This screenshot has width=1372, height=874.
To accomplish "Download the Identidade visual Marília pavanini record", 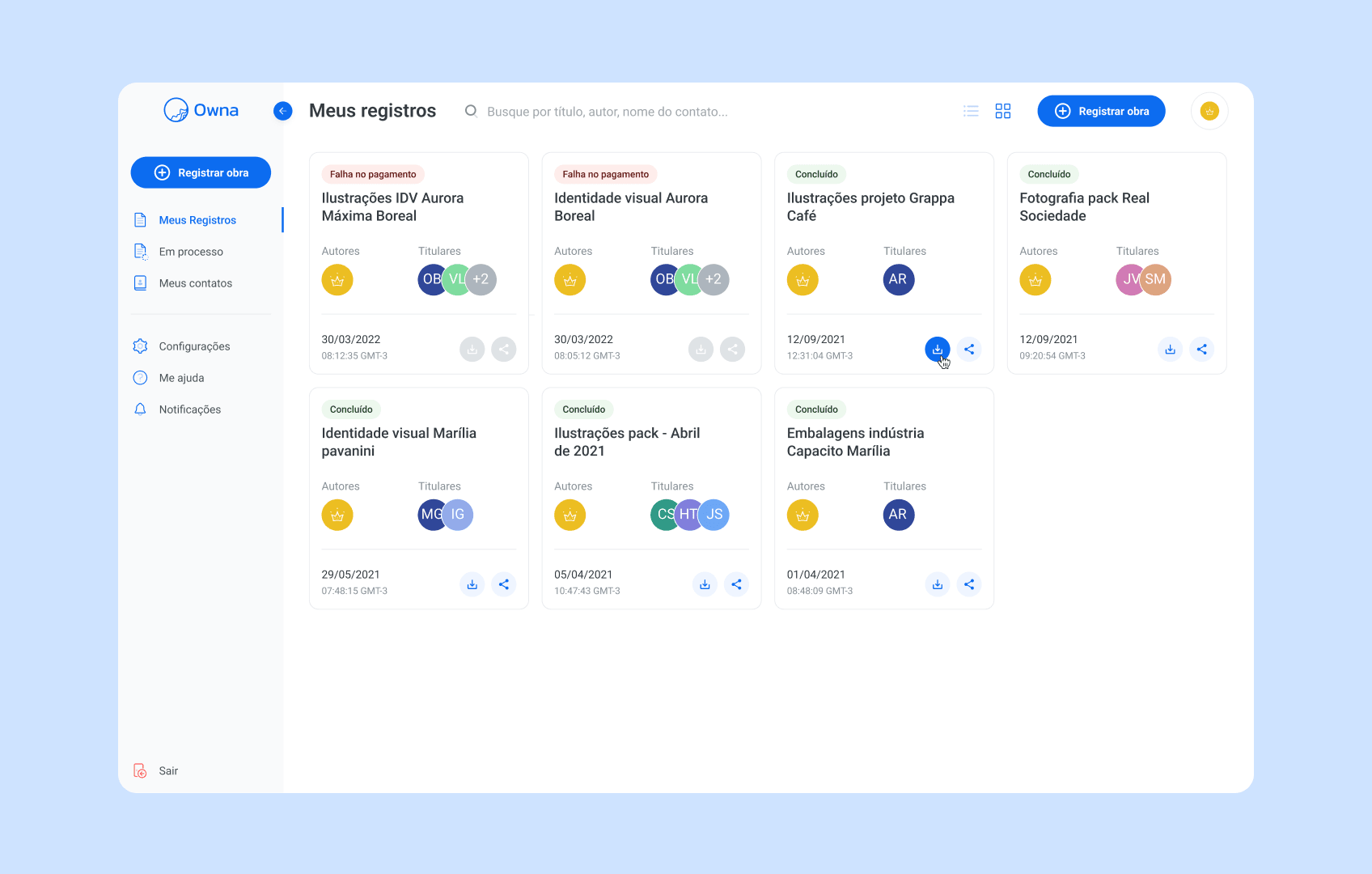I will click(472, 584).
